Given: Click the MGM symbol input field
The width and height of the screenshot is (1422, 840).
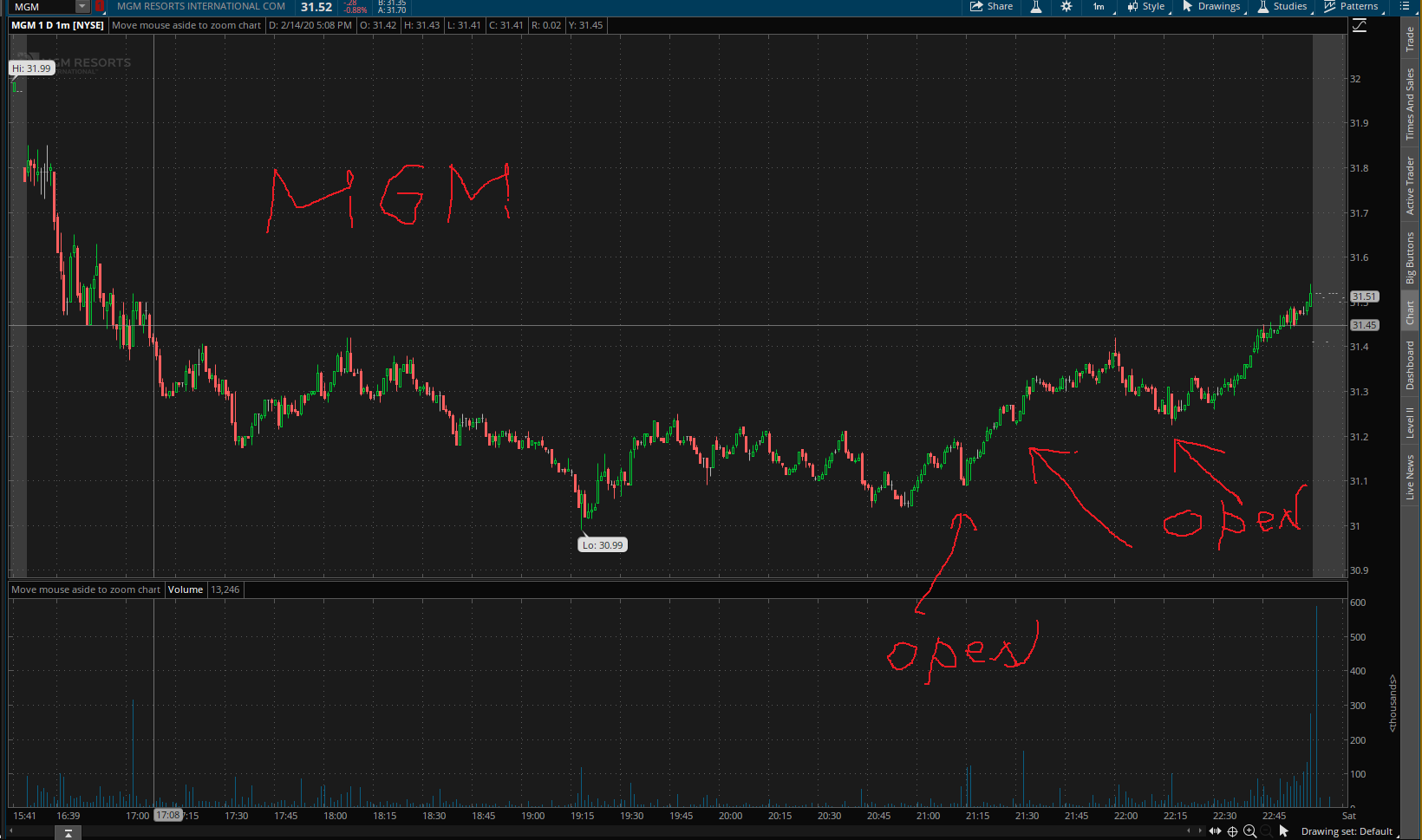Looking at the screenshot, I should (42, 7).
